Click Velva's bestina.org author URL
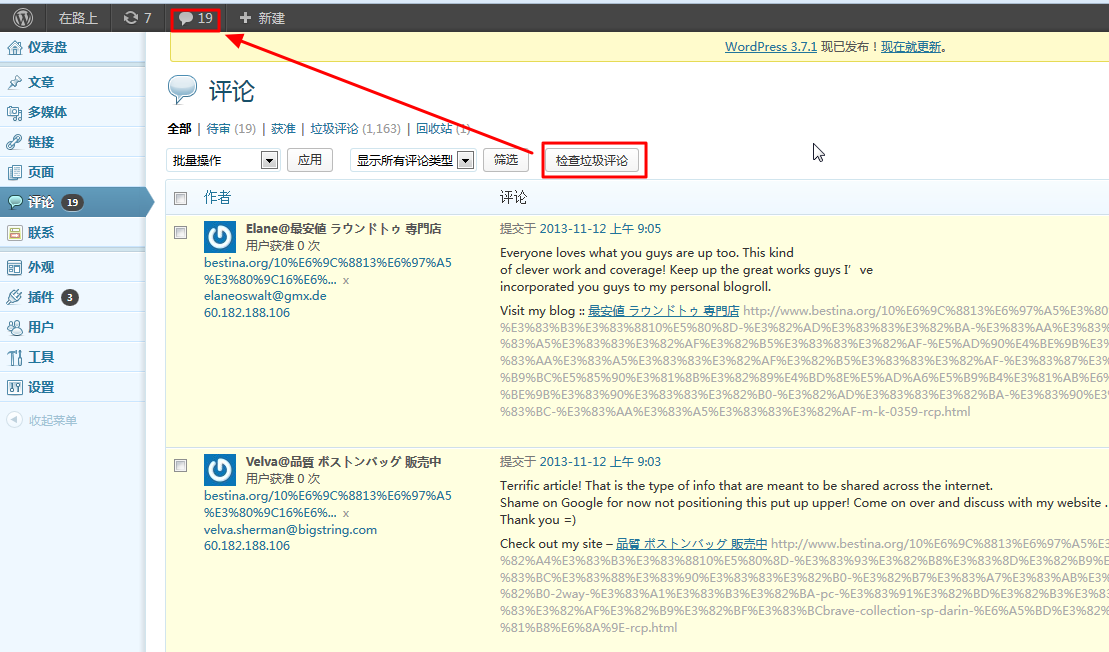 327,504
